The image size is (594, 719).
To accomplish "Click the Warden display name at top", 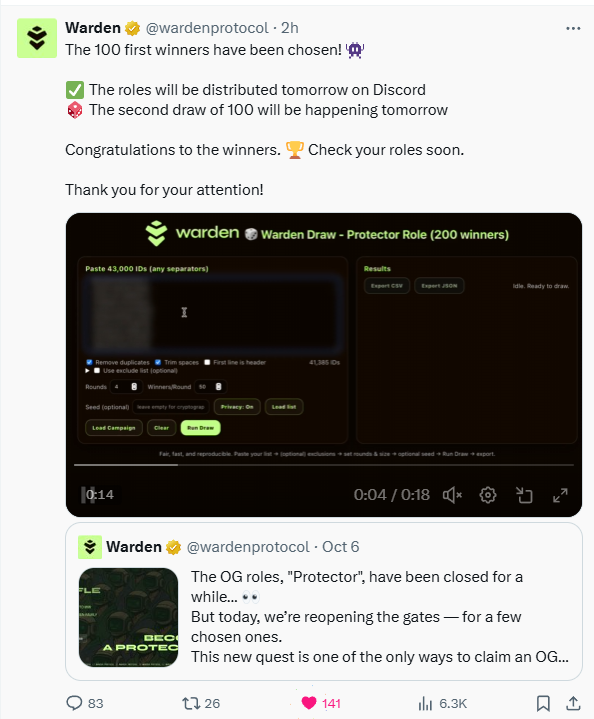I will coord(93,28).
